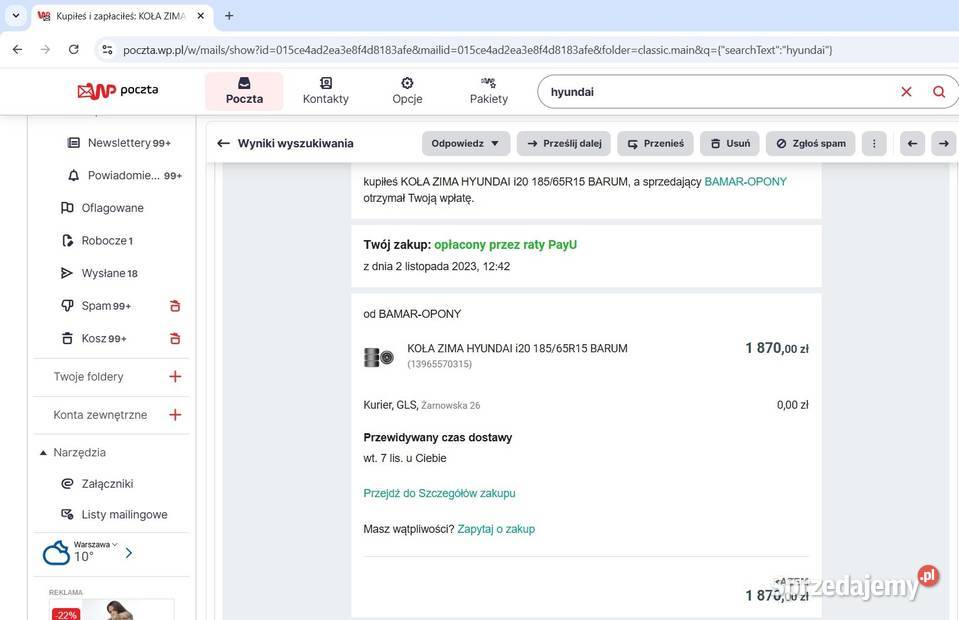Image resolution: width=959 pixels, height=620 pixels.
Task: Open Załączniki attachments tool
Action: click(98, 484)
